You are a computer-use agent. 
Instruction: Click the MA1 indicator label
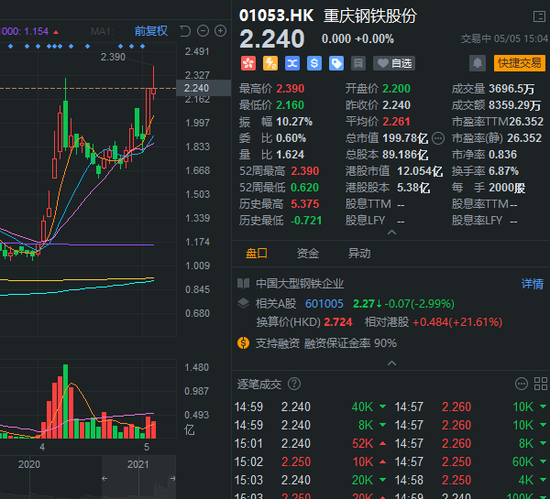(102, 32)
